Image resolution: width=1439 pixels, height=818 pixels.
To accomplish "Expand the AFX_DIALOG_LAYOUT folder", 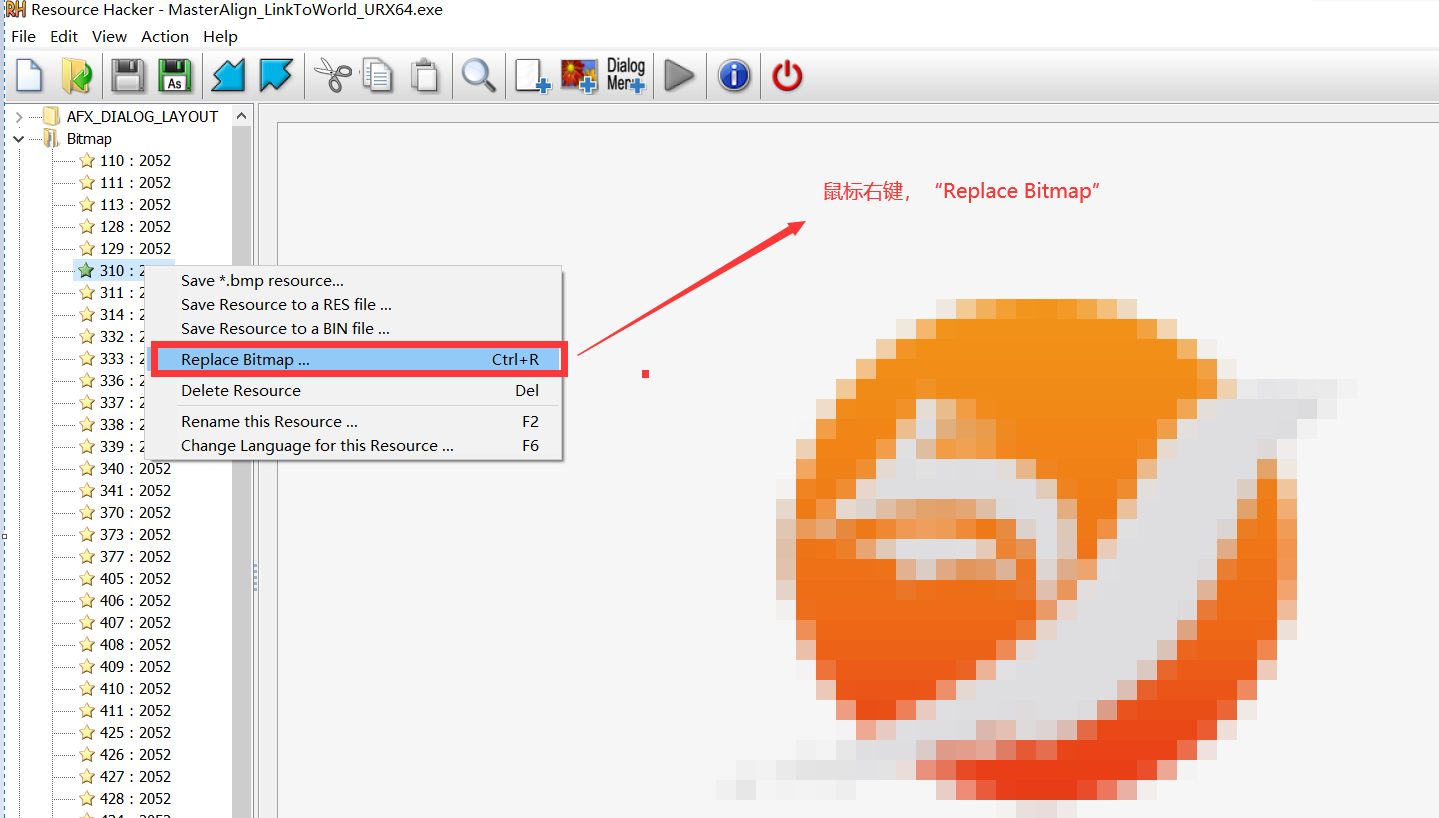I will [19, 117].
